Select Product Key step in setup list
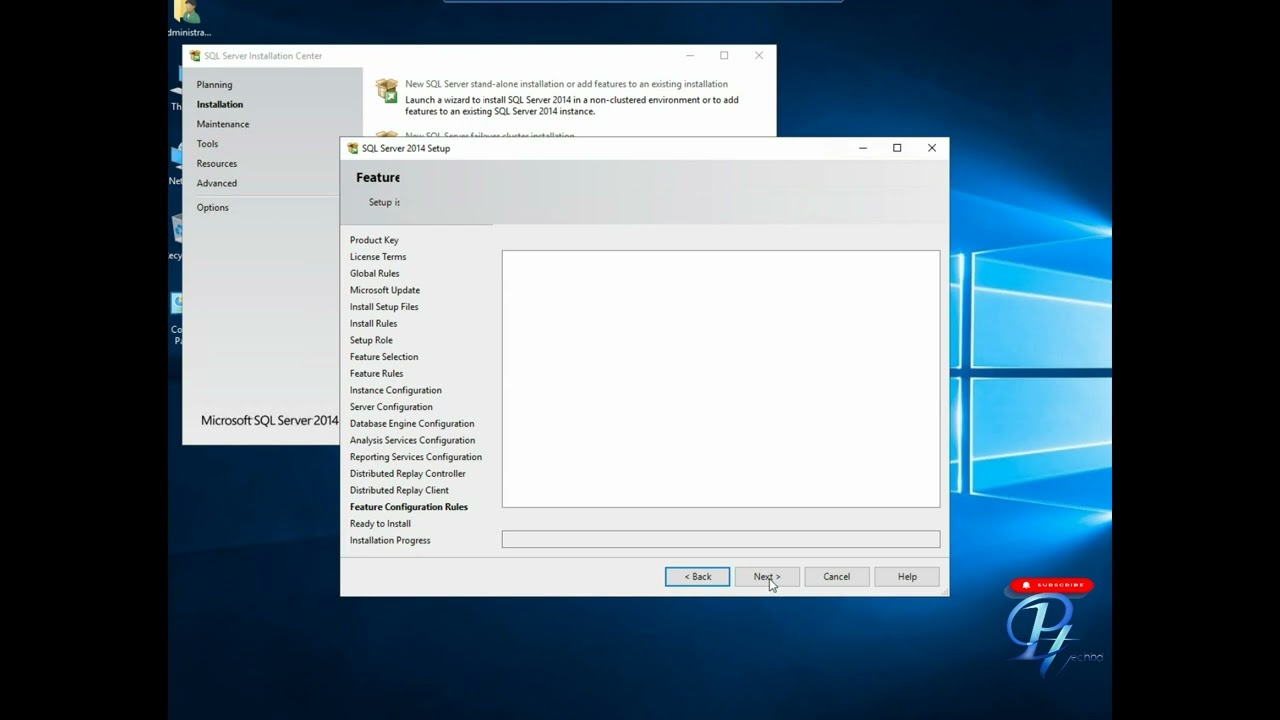 click(x=374, y=240)
